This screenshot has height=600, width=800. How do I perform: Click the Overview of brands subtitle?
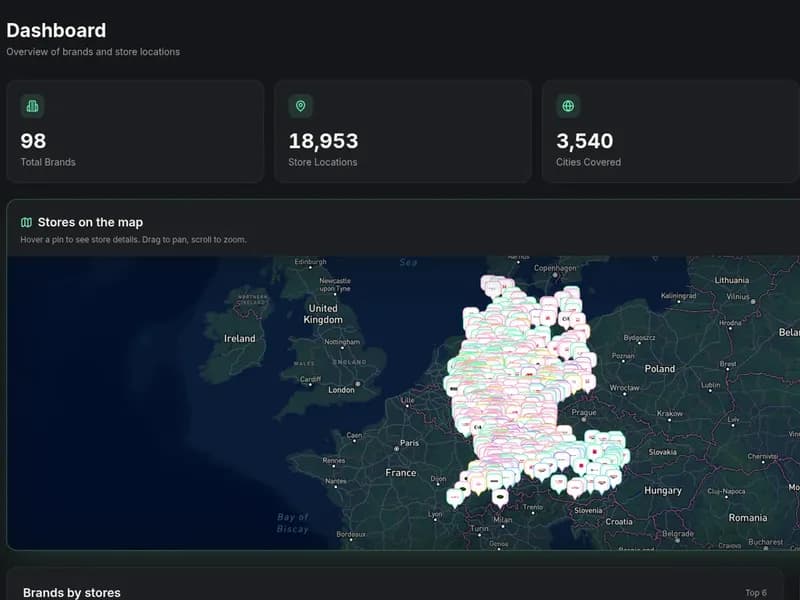pyautogui.click(x=93, y=52)
